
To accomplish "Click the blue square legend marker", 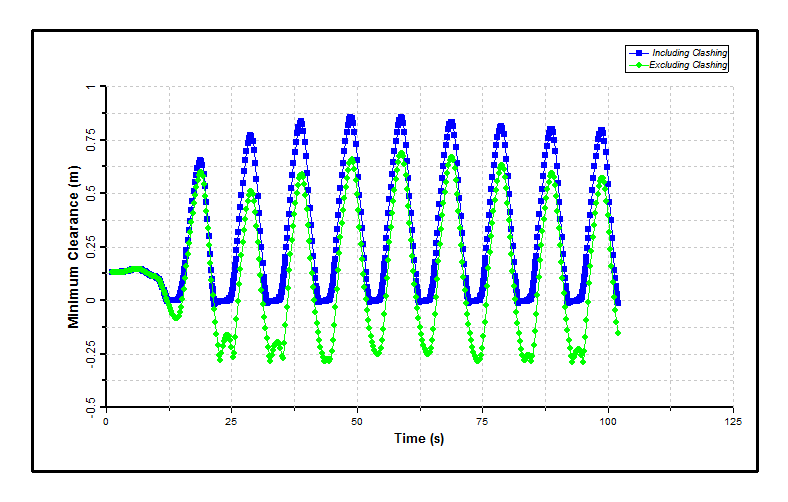I will 639,53.
